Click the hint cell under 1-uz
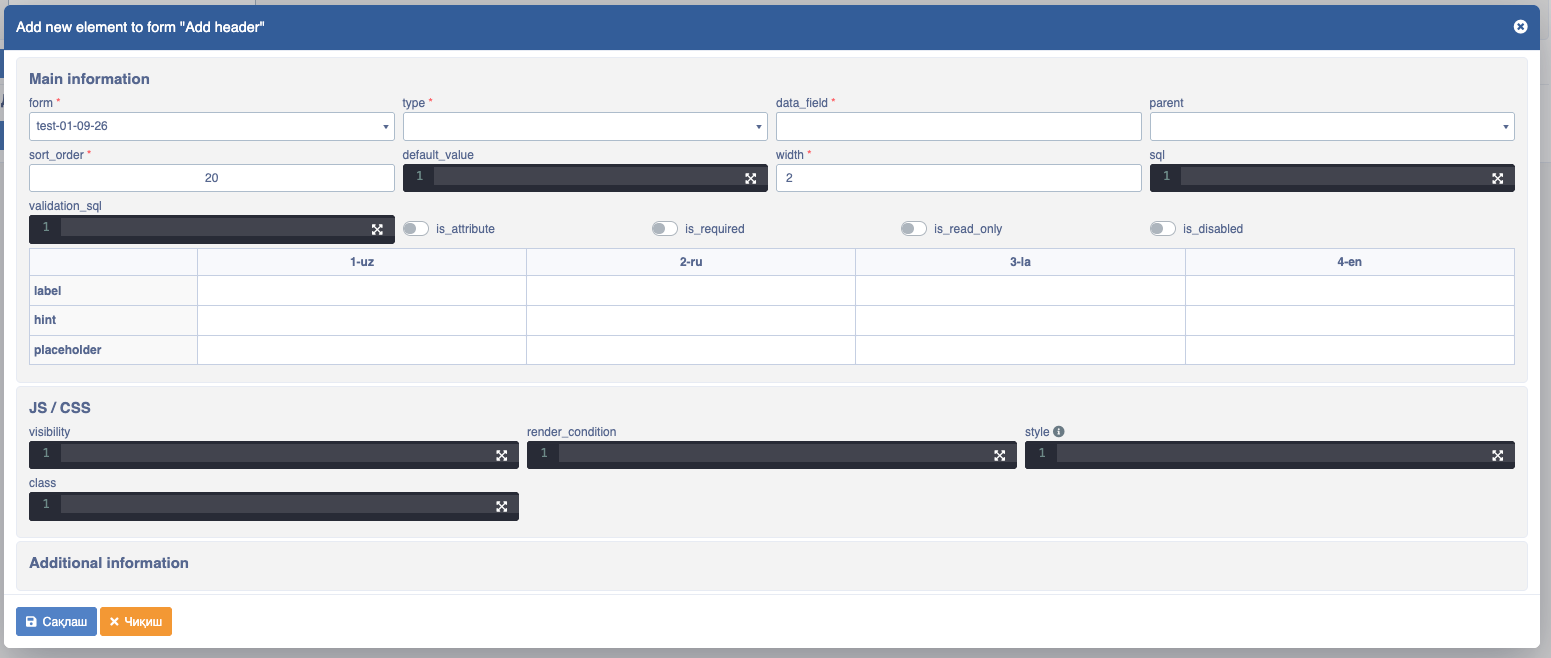The height and width of the screenshot is (658, 1551). click(362, 321)
